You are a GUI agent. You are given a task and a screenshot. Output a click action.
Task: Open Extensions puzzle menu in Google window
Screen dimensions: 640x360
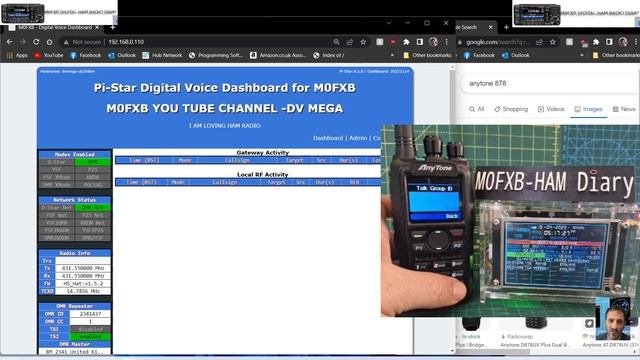click(596, 42)
